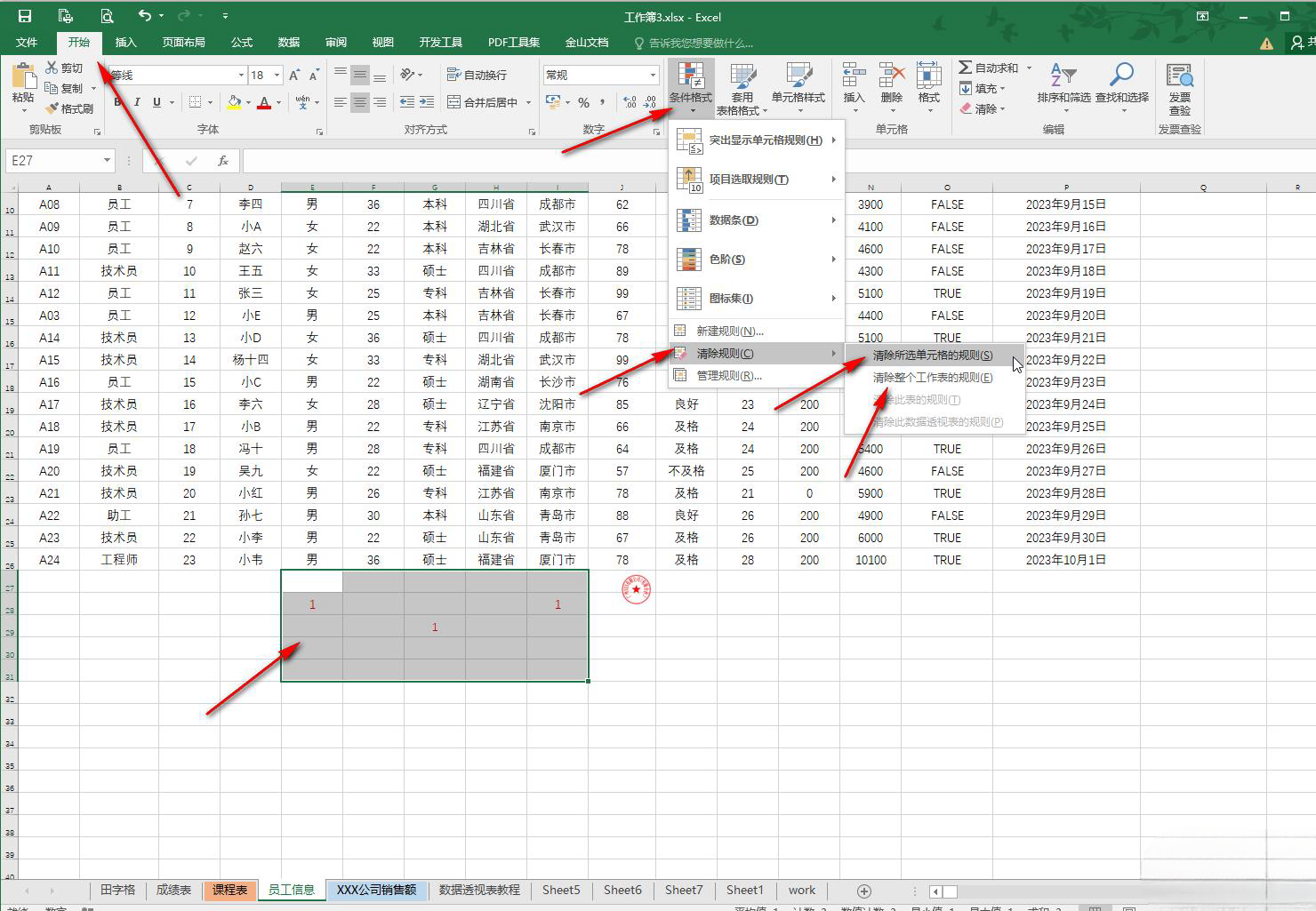Choose 清除整个工作表的规则(E)
Image resolution: width=1316 pixels, height=911 pixels.
click(x=934, y=378)
